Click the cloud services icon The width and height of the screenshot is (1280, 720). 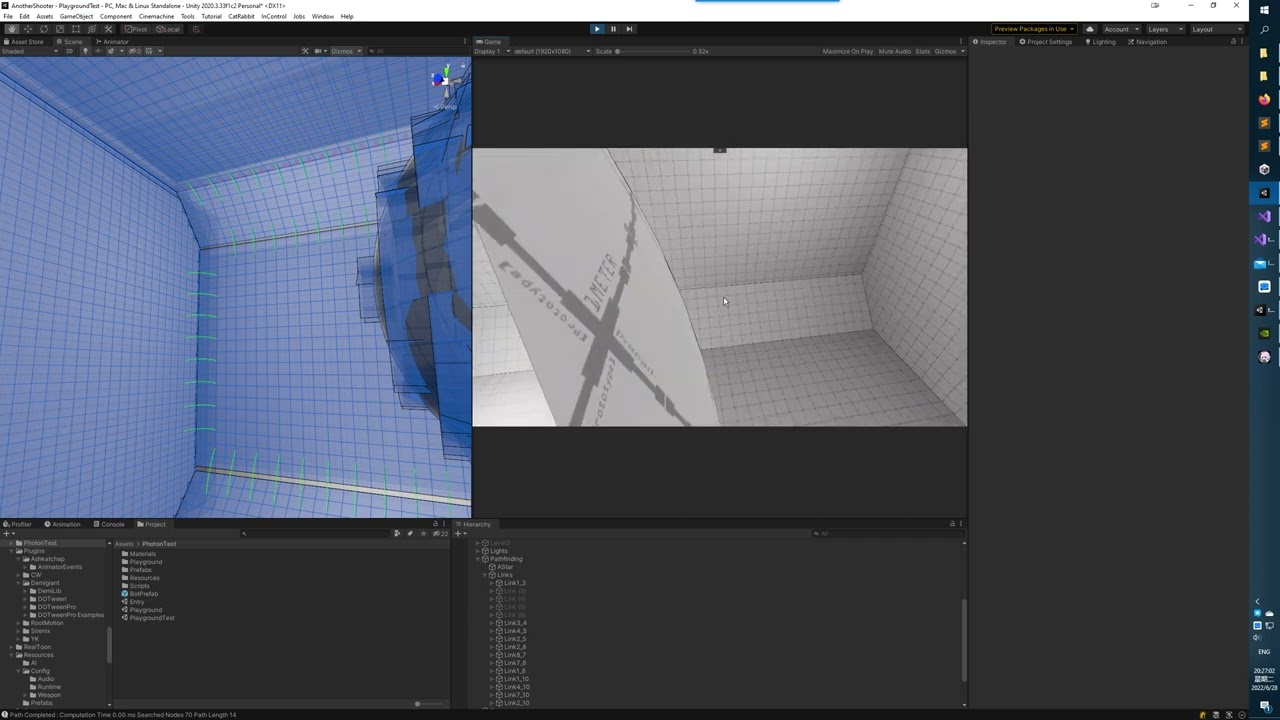[1090, 29]
